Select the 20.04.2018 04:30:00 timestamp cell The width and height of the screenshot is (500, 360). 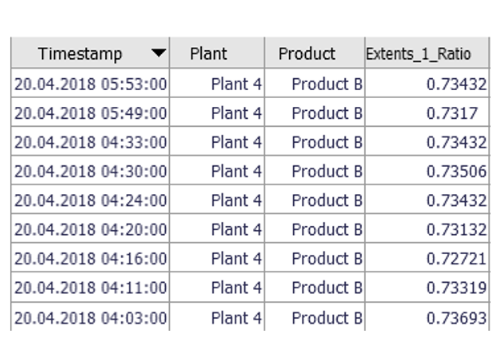[90, 171]
